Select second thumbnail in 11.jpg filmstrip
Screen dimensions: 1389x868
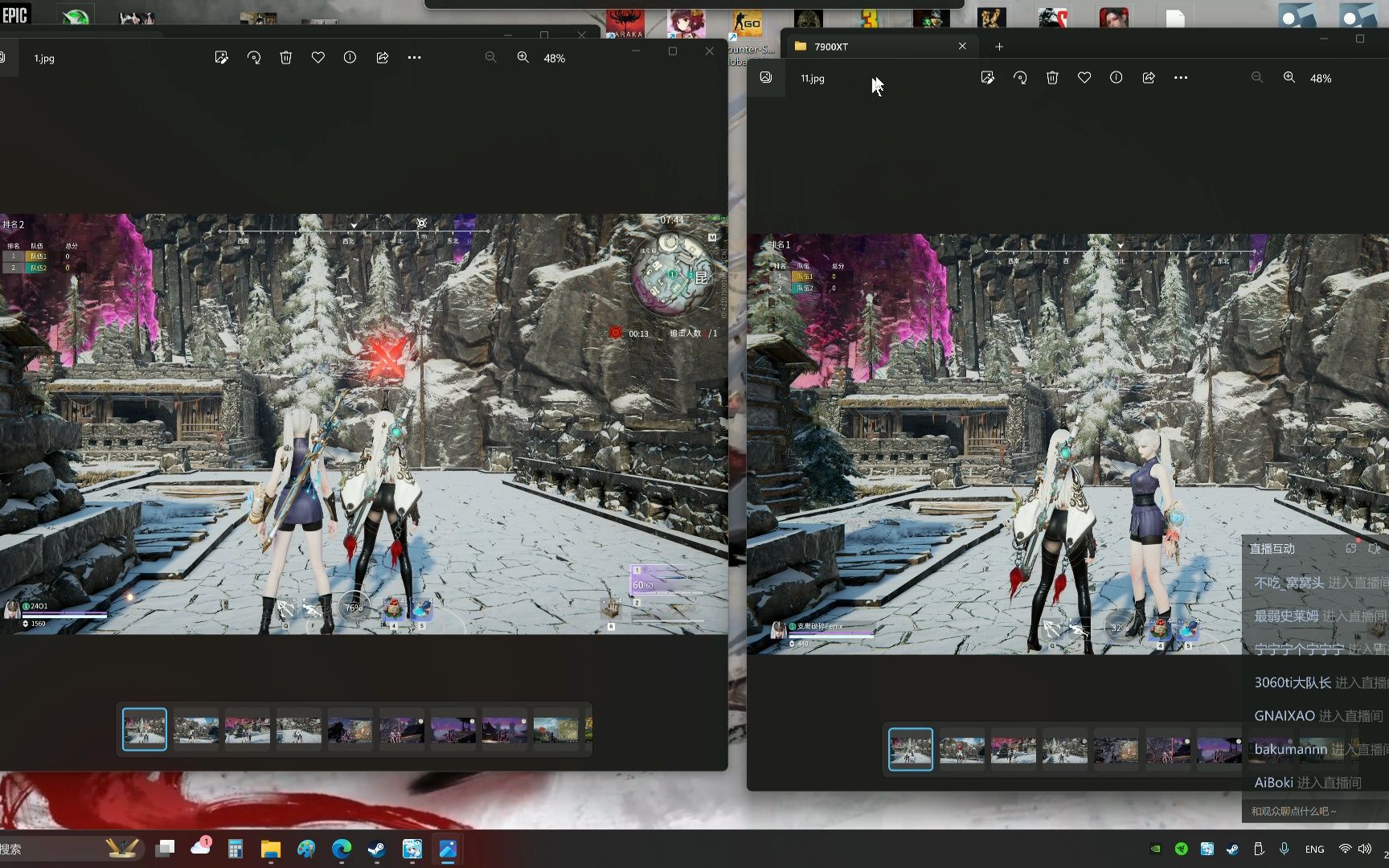(x=962, y=750)
